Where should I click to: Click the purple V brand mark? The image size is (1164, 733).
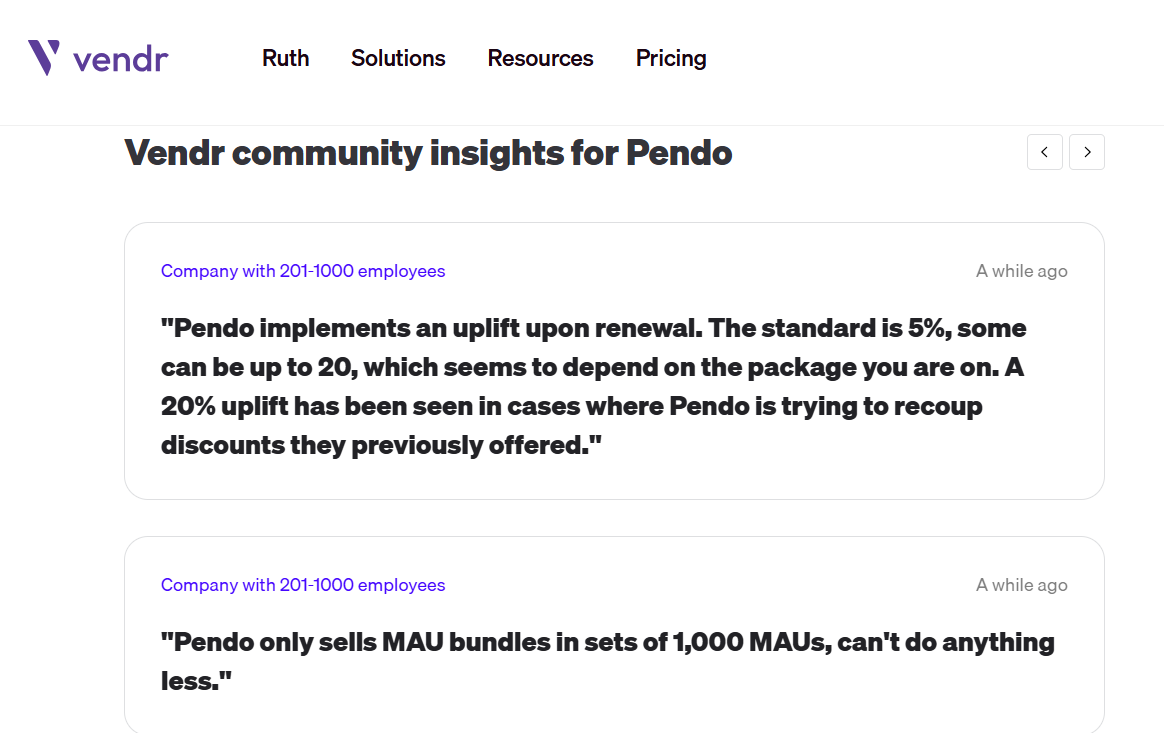pos(44,56)
